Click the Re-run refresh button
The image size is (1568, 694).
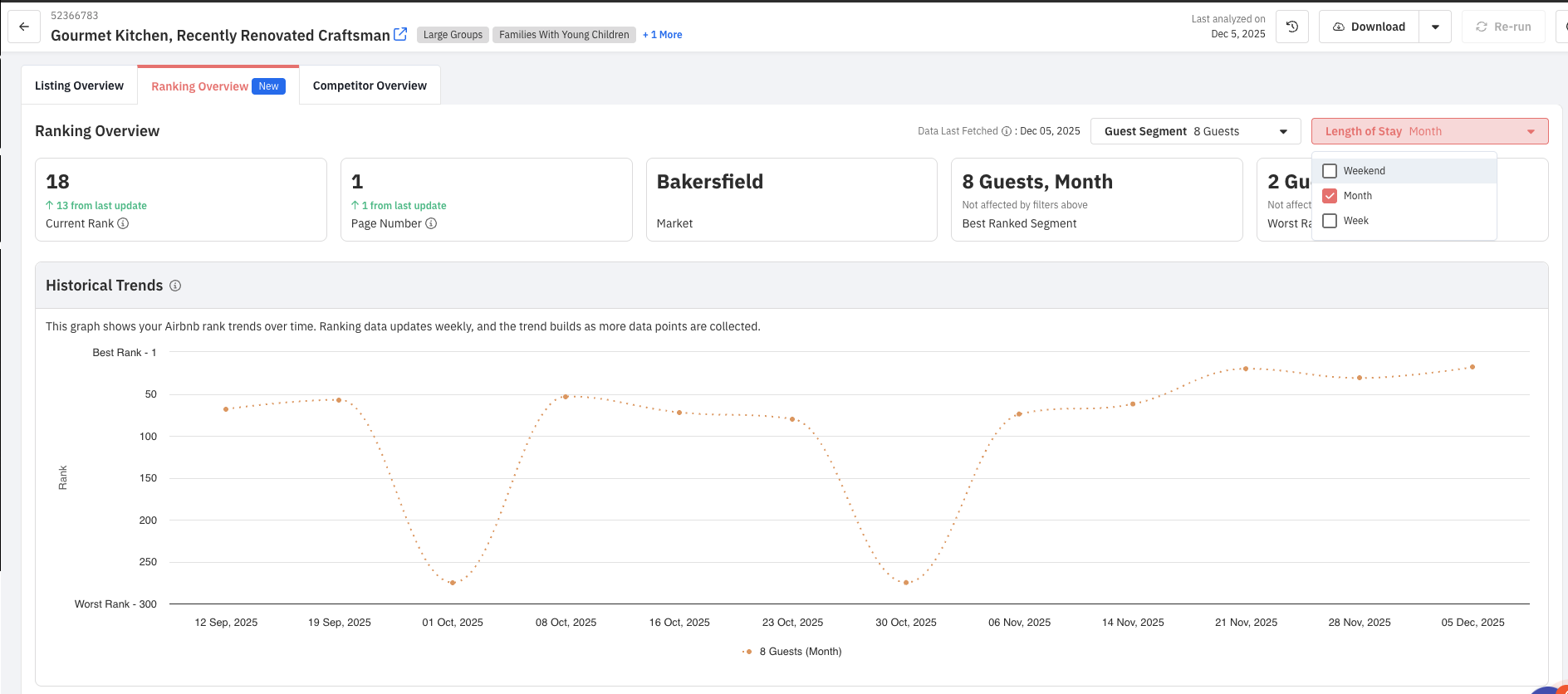pyautogui.click(x=1503, y=27)
